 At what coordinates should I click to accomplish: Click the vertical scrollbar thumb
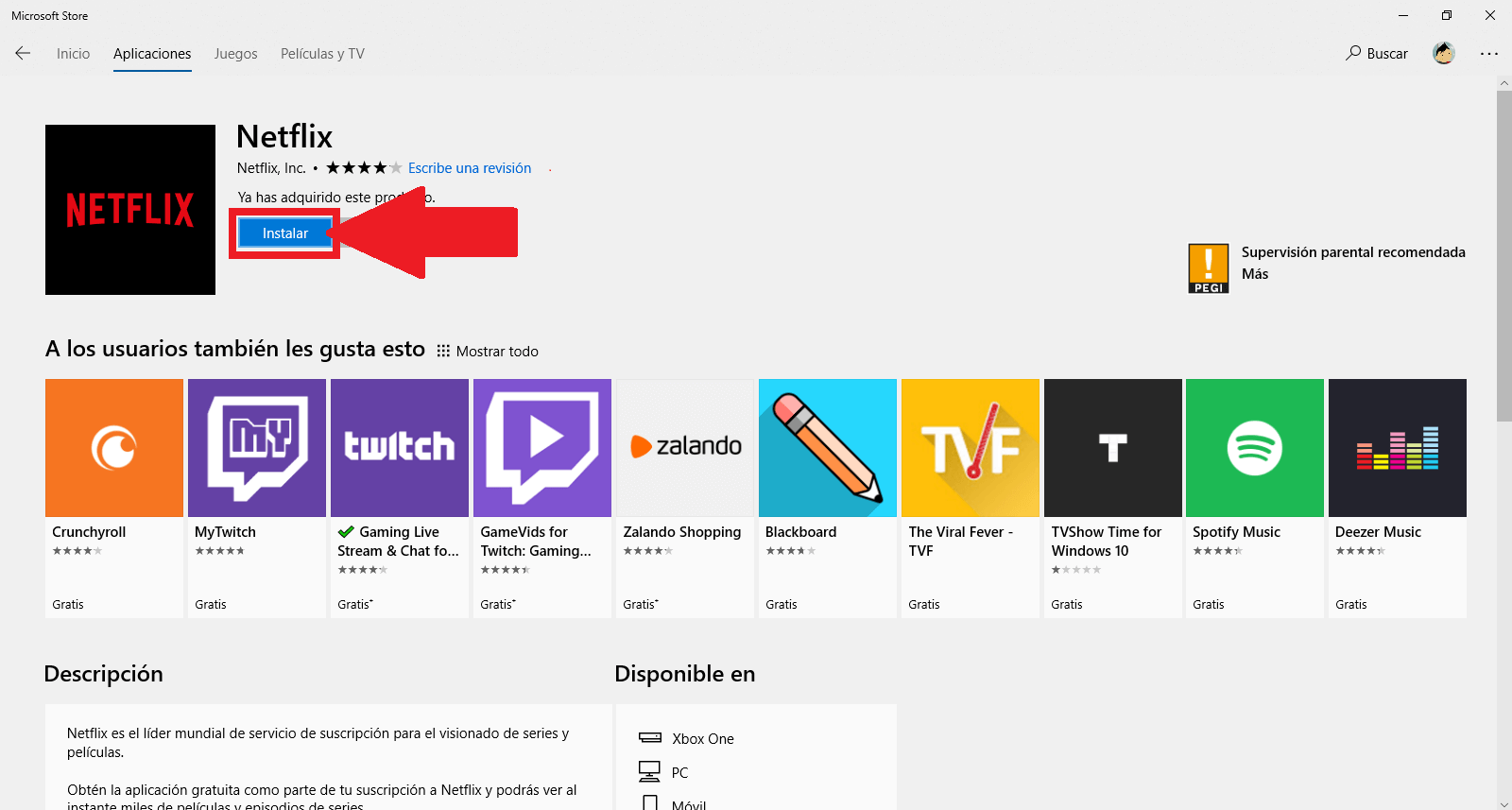click(x=1503, y=255)
